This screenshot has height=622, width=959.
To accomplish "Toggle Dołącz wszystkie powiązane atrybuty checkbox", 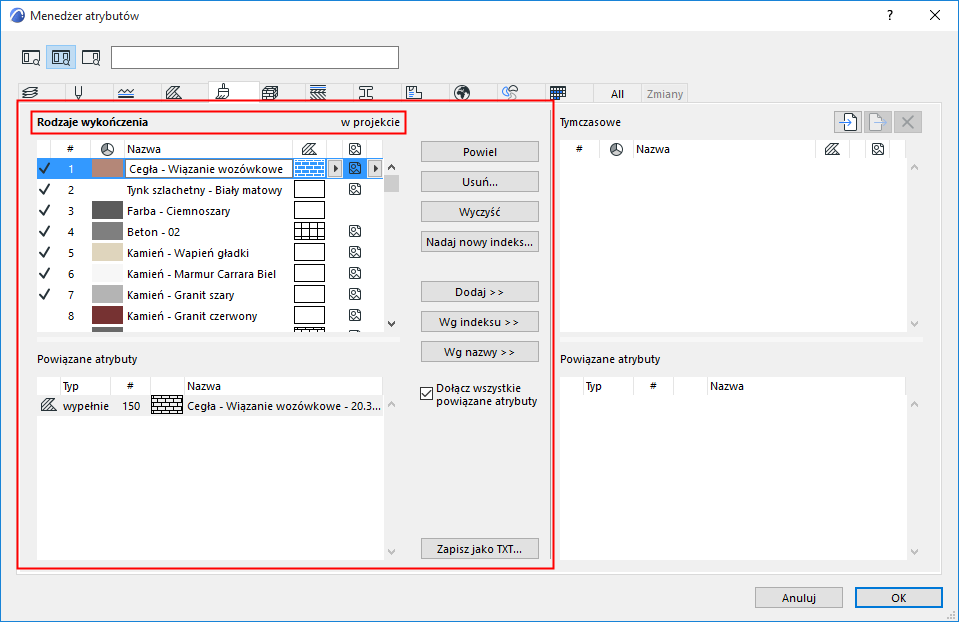I will pyautogui.click(x=426, y=394).
